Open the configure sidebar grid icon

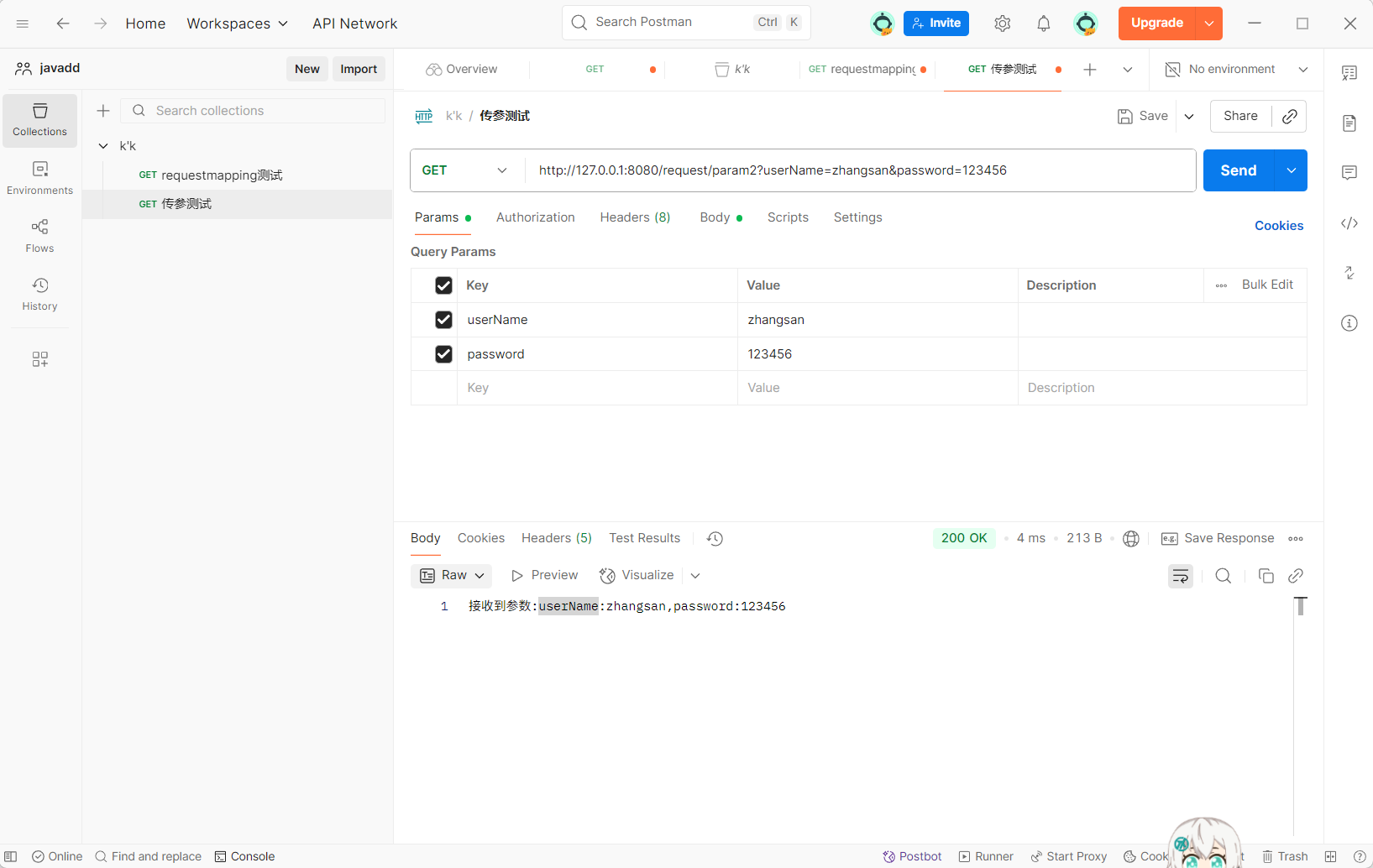pyautogui.click(x=39, y=359)
